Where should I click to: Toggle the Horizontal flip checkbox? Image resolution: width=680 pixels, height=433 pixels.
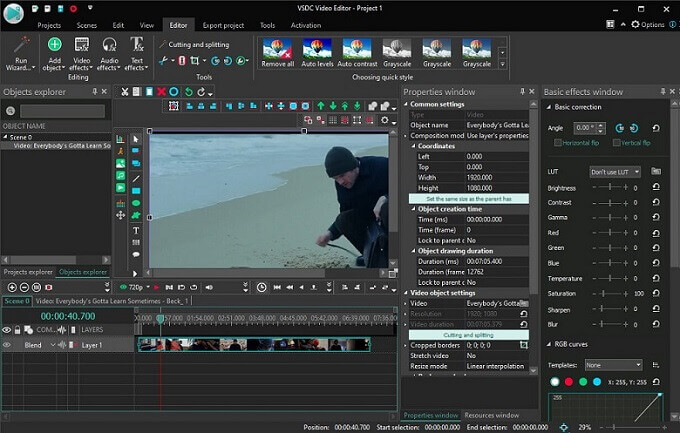click(558, 143)
